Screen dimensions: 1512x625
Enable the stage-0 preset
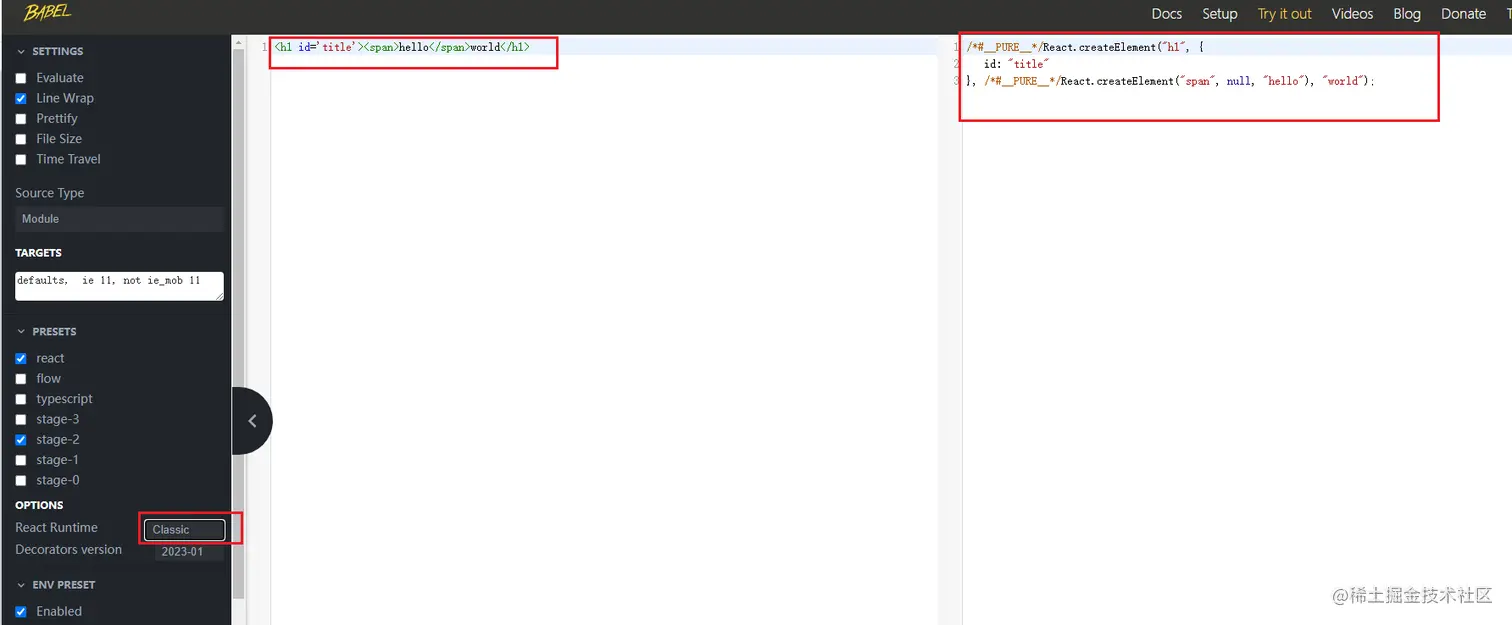[21, 480]
